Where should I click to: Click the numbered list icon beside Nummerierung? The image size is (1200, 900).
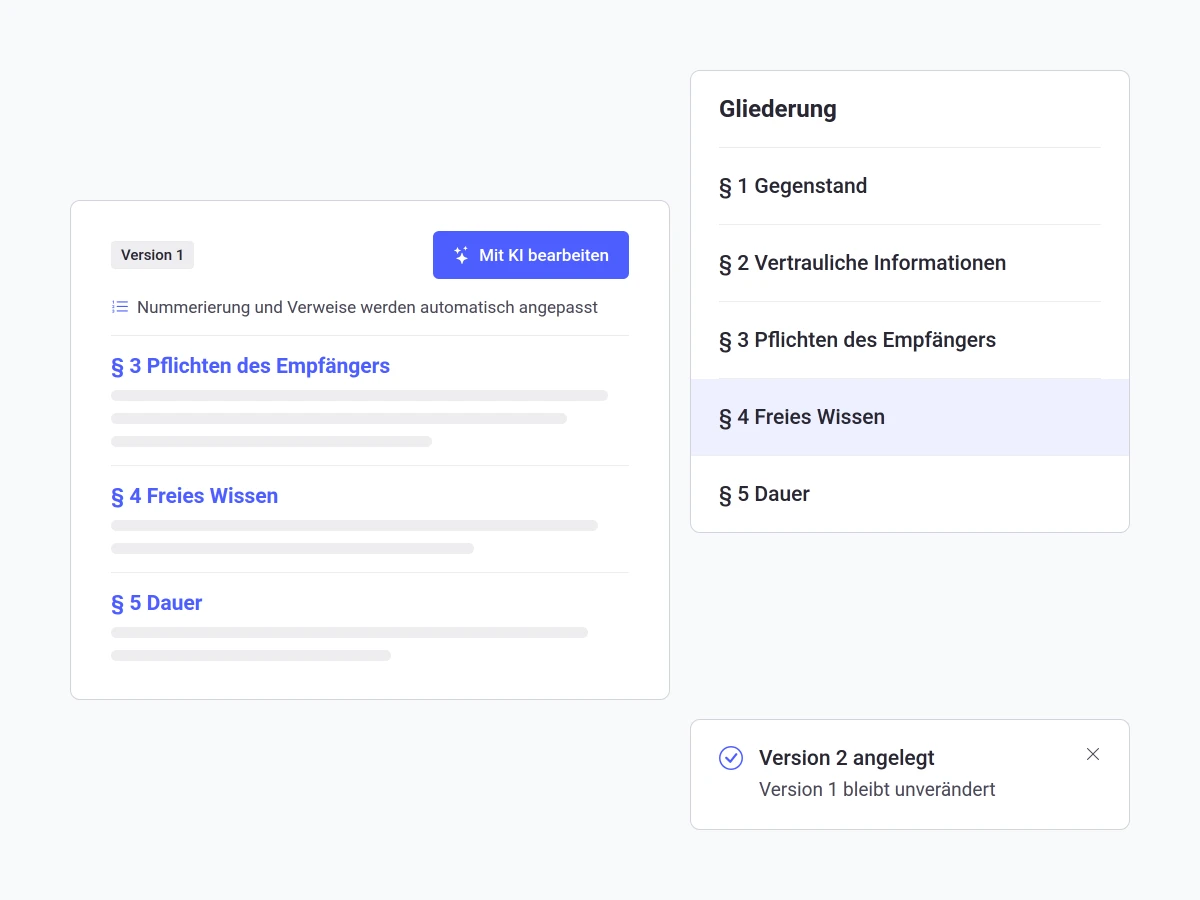(x=120, y=307)
